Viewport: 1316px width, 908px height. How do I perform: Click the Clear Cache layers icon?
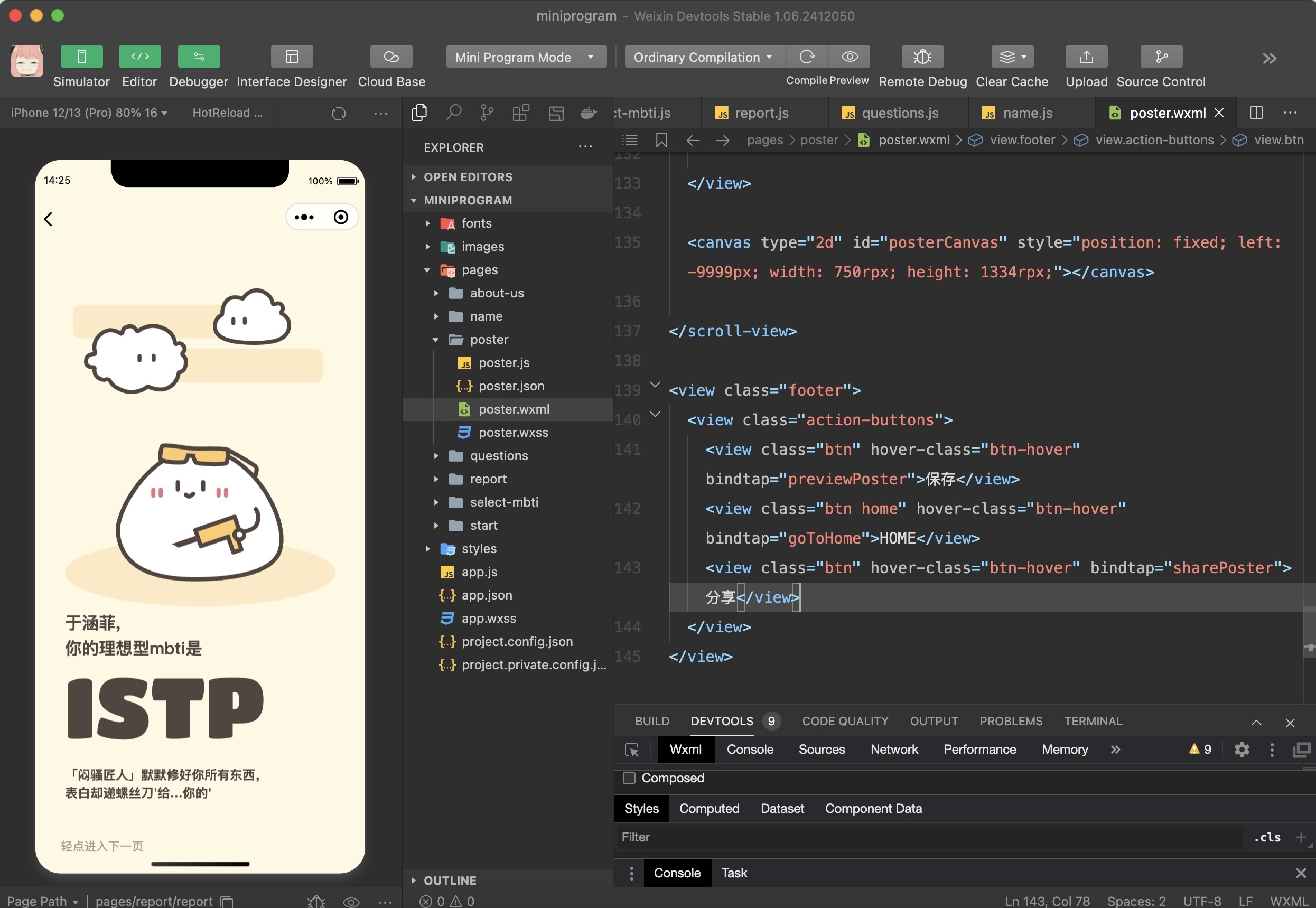click(x=1011, y=57)
